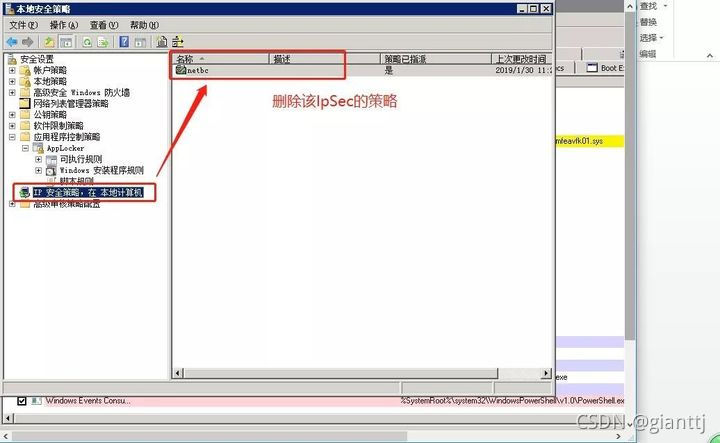
Task: Click the 帐户策略 folder icon
Action: (26, 70)
